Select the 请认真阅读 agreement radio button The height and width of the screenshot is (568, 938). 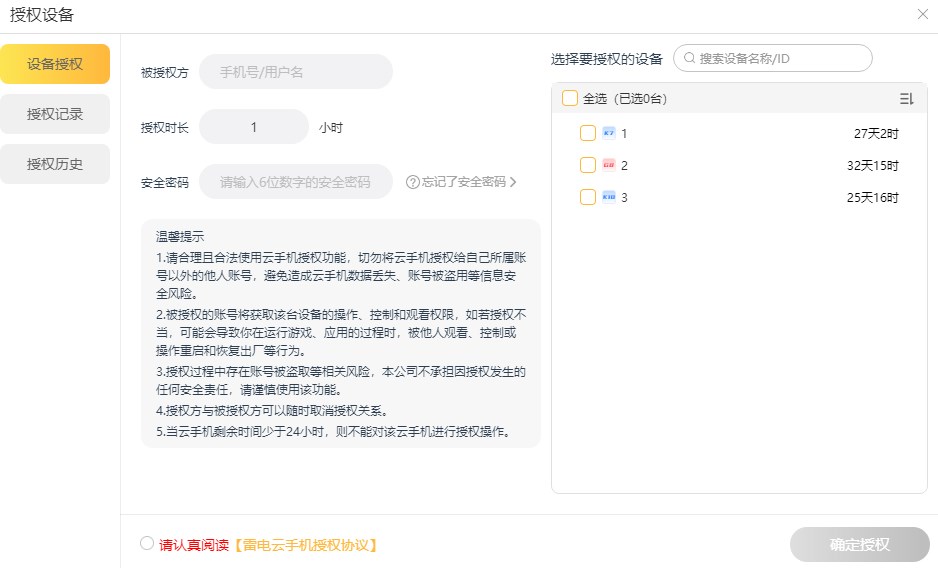147,544
